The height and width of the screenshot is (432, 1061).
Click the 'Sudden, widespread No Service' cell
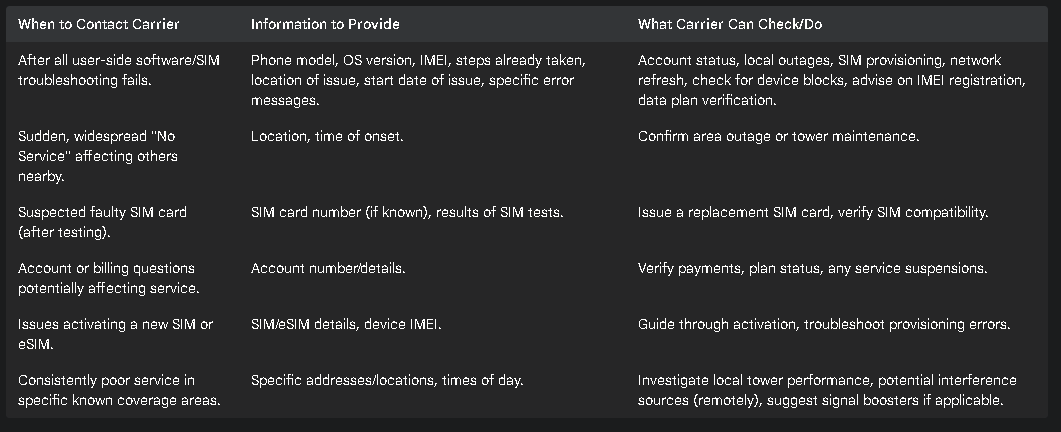pyautogui.click(x=98, y=156)
